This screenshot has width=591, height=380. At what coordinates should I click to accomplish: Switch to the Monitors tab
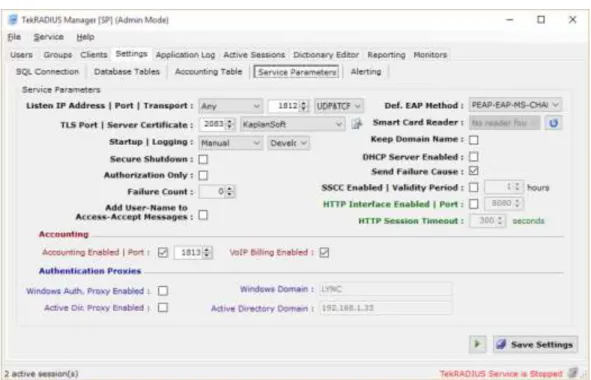tap(430, 55)
